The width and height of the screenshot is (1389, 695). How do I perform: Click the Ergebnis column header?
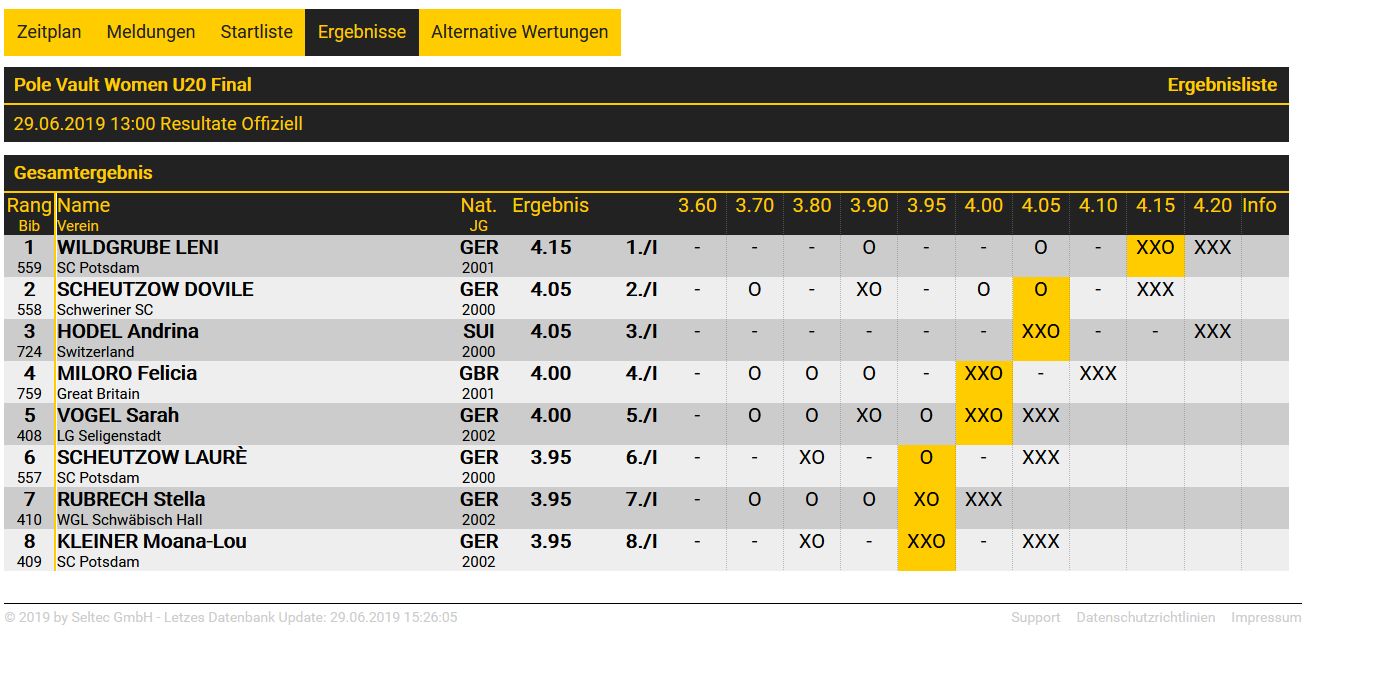[x=550, y=206]
